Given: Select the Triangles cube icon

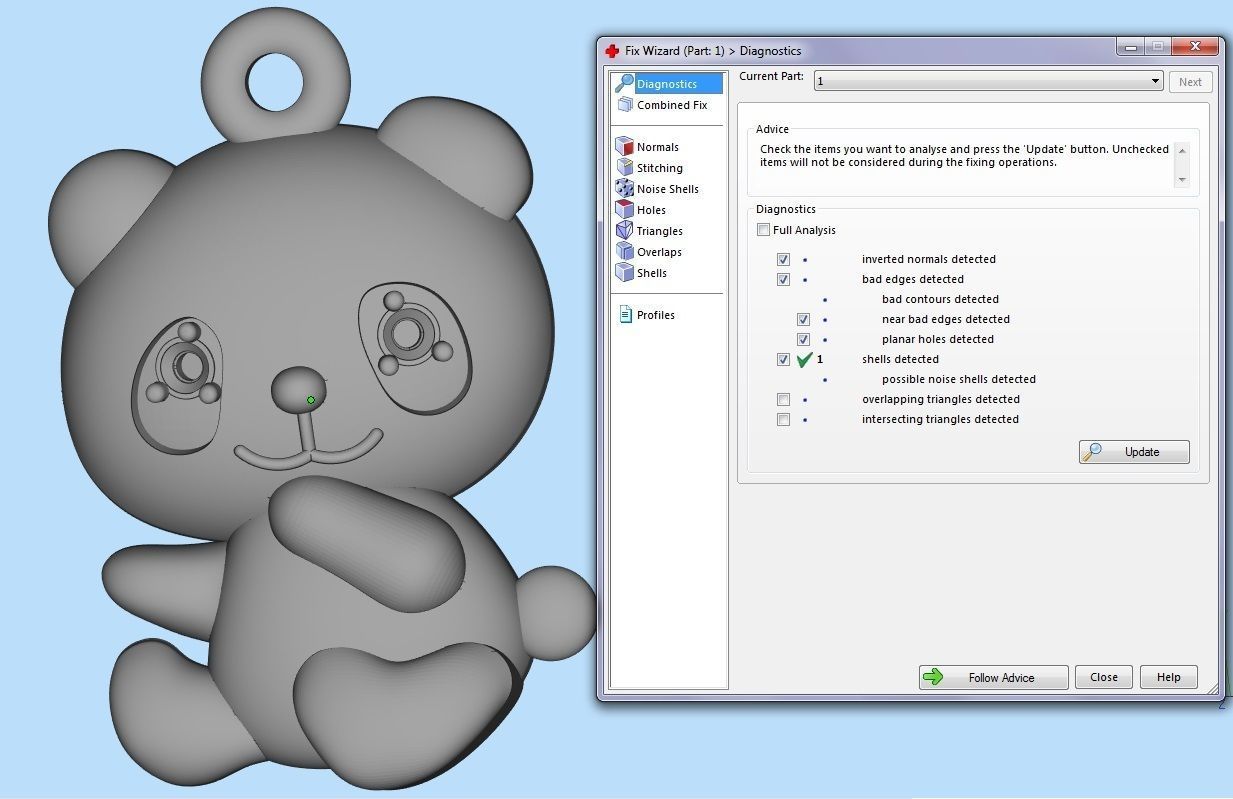Looking at the screenshot, I should pyautogui.click(x=625, y=231).
